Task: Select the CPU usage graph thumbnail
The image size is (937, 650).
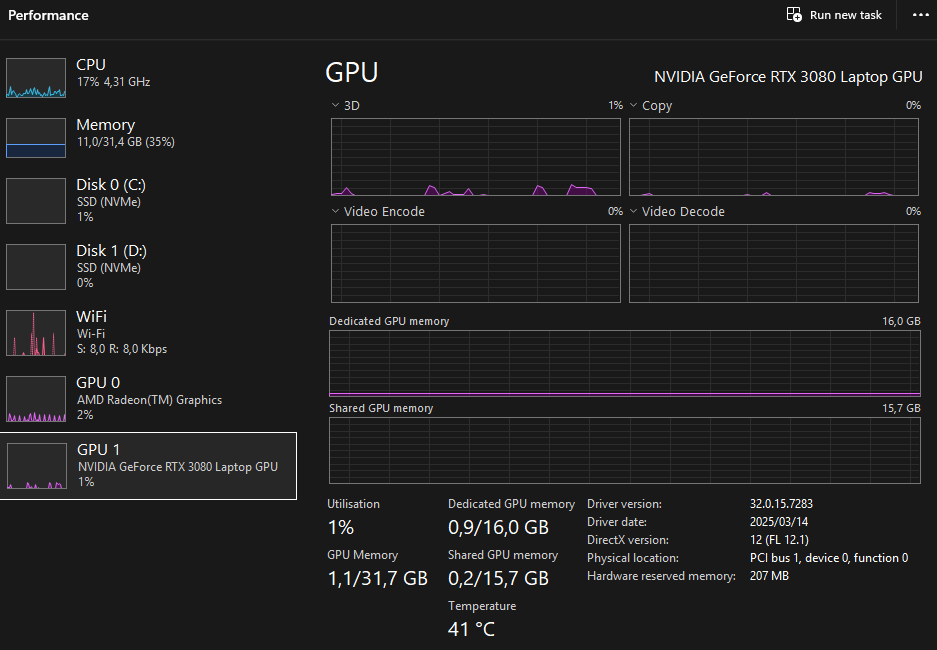Action: [x=35, y=78]
